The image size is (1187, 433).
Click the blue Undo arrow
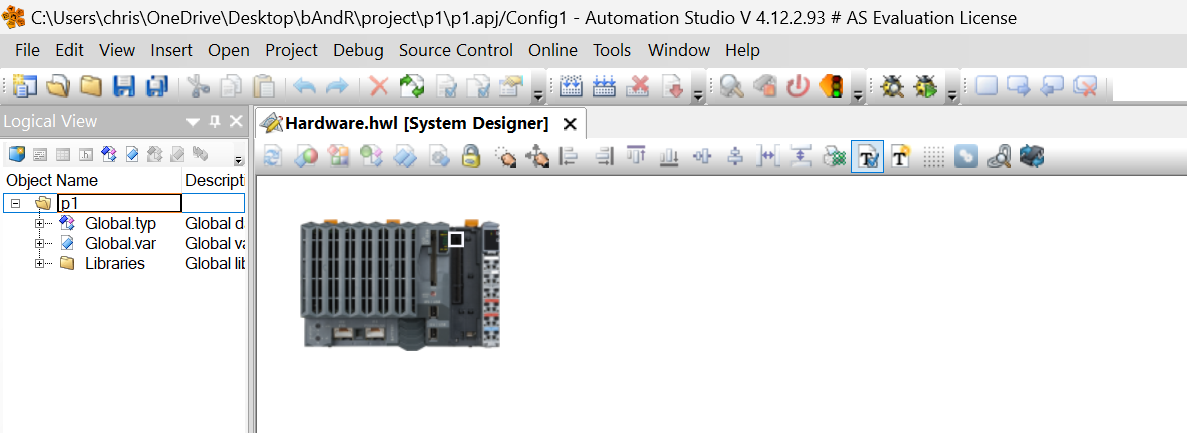click(304, 86)
